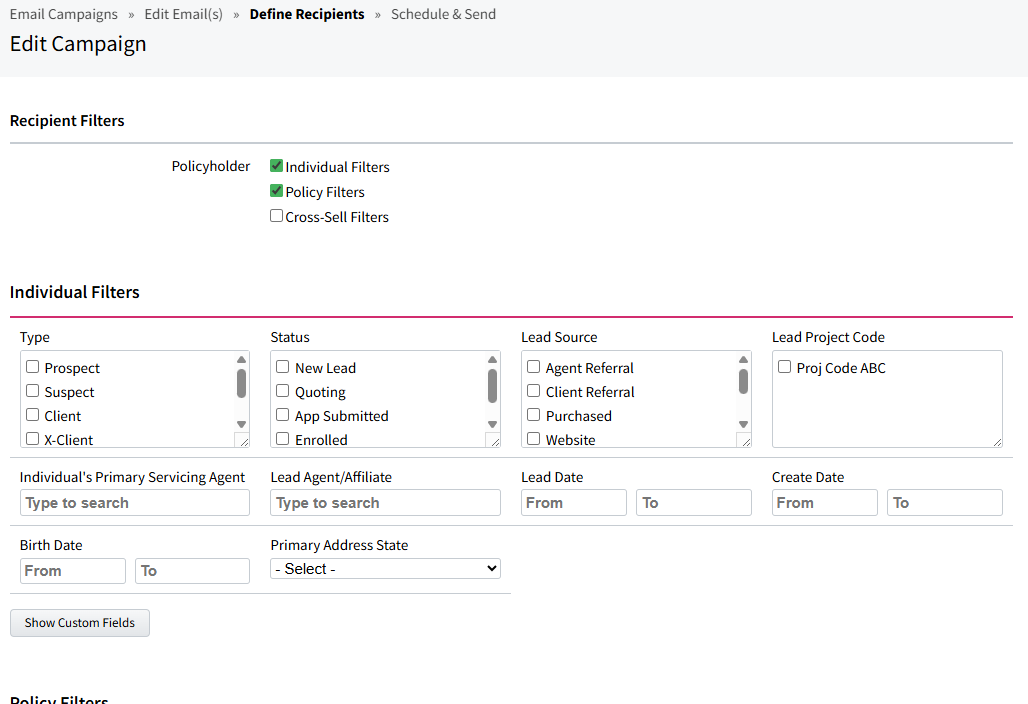Screen dimensions: 1028x704
Task: Tick the X-Client type checkbox
Action: click(33, 439)
